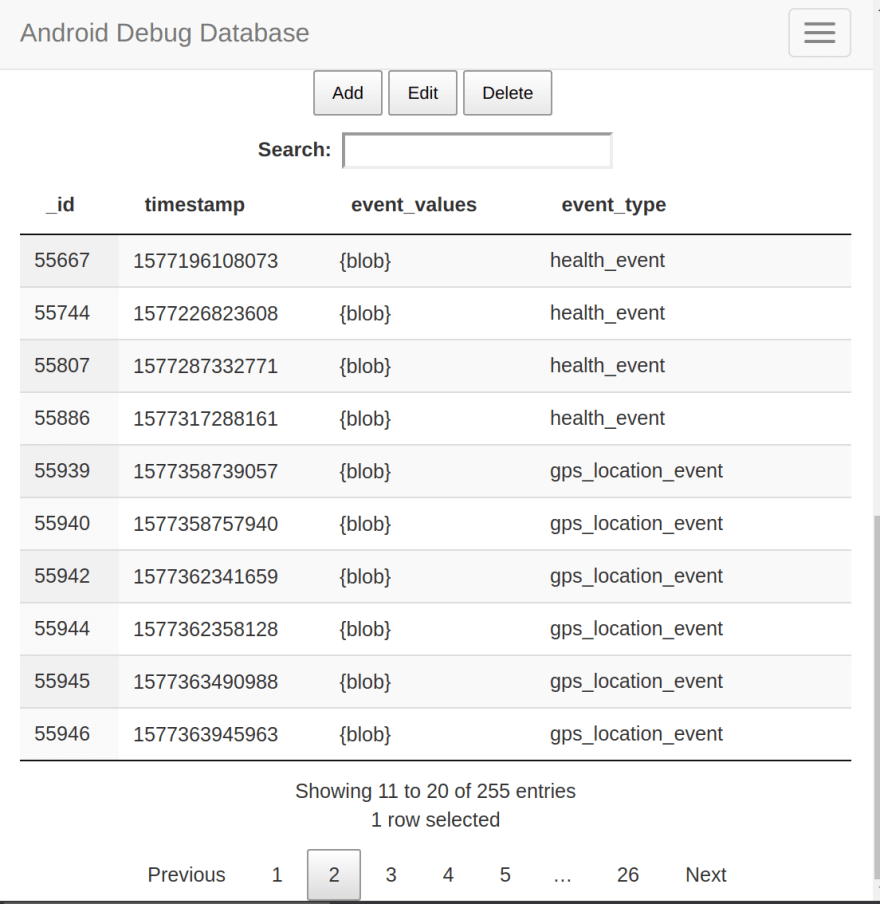880x904 pixels.
Task: Click gps_location_event cell in row 55945
Action: point(636,681)
